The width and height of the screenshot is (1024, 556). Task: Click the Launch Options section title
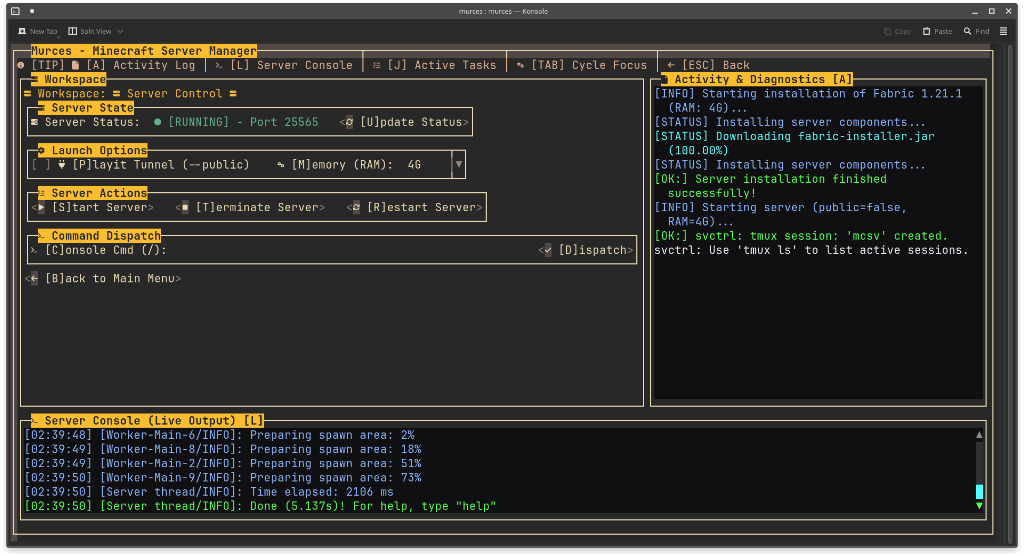[x=92, y=150]
